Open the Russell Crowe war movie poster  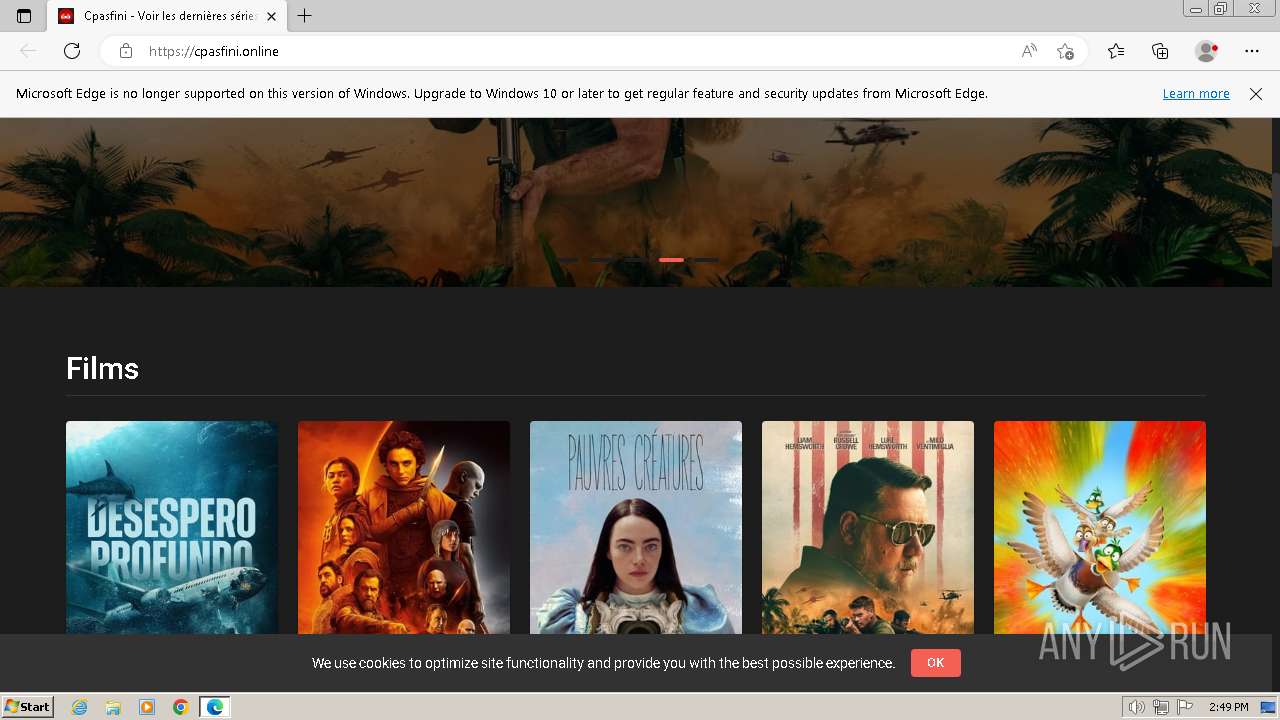pos(868,527)
